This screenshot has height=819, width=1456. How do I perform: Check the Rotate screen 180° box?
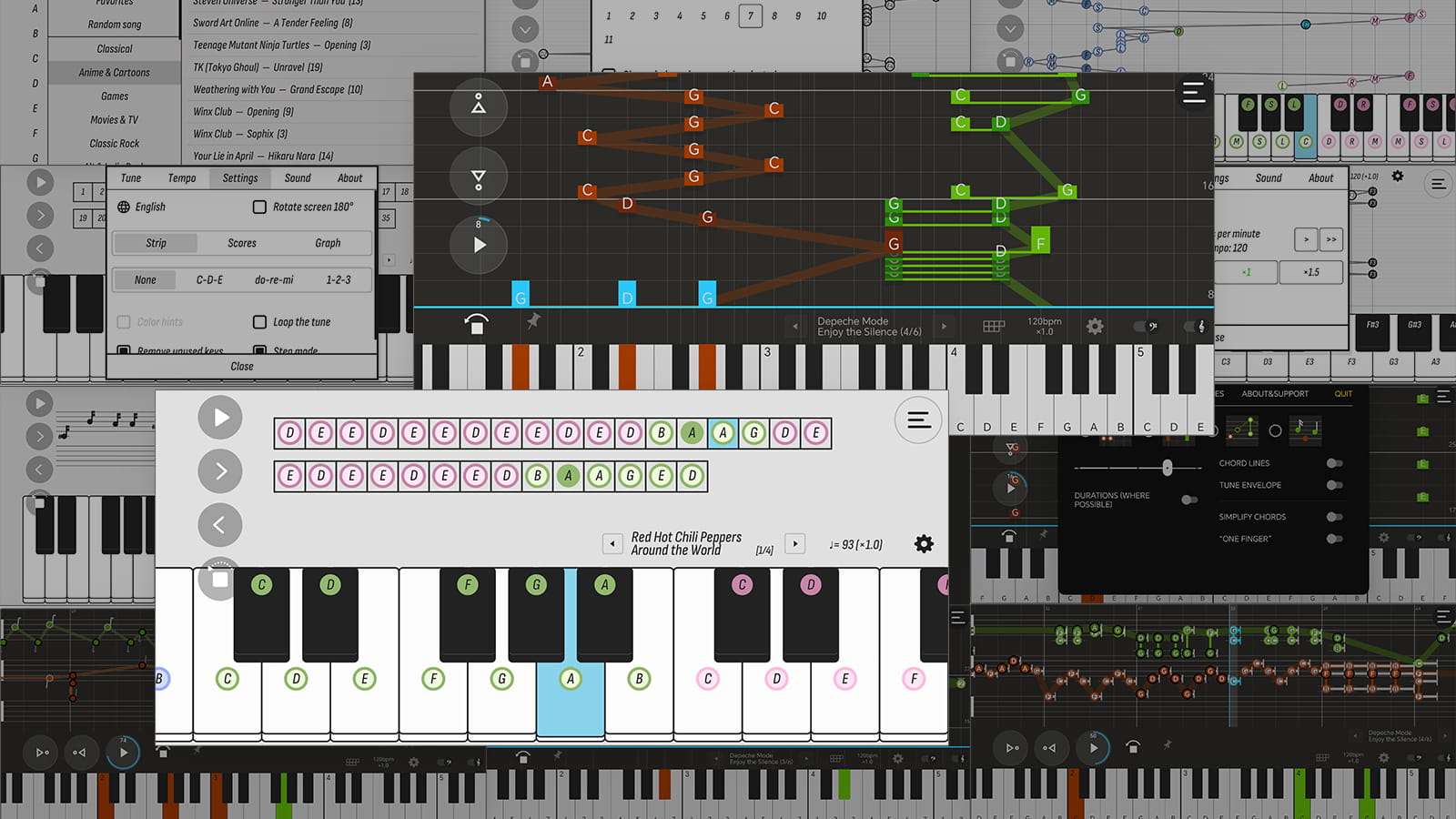[259, 207]
